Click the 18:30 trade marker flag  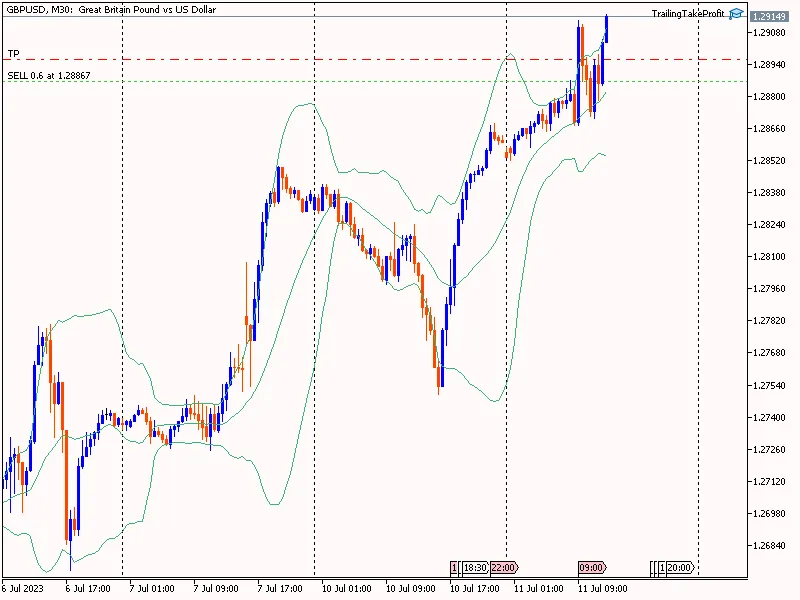click(x=474, y=567)
